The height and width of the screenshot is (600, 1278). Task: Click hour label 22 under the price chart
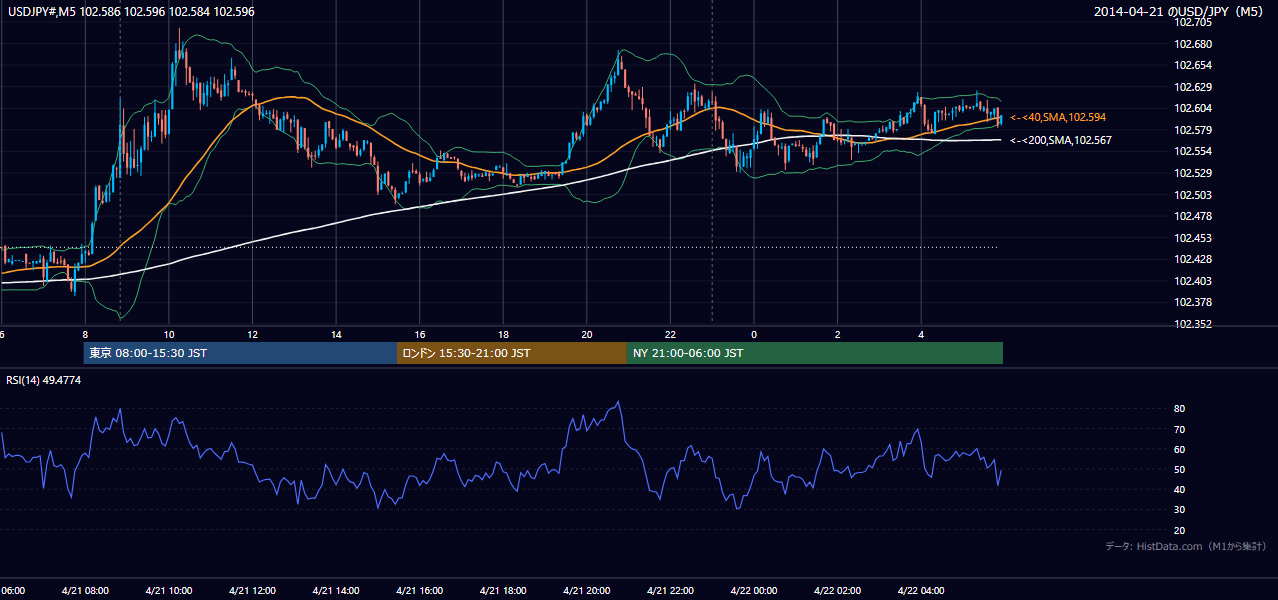point(670,334)
